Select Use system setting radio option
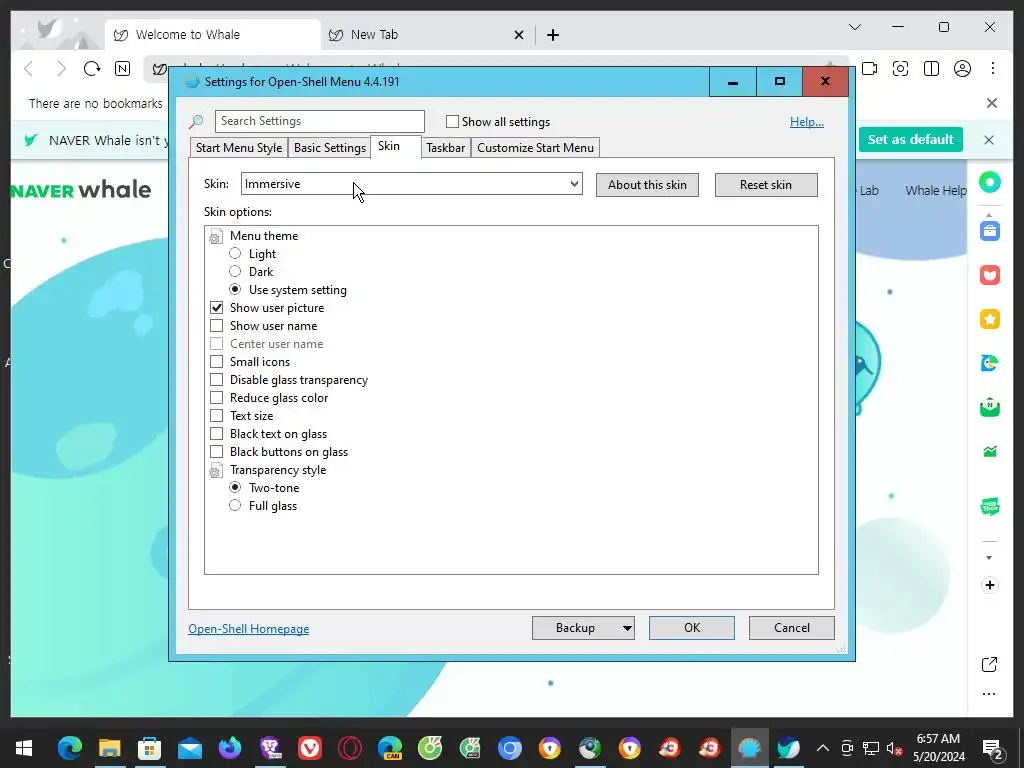Screen dimensions: 1024x768 [x=235, y=289]
